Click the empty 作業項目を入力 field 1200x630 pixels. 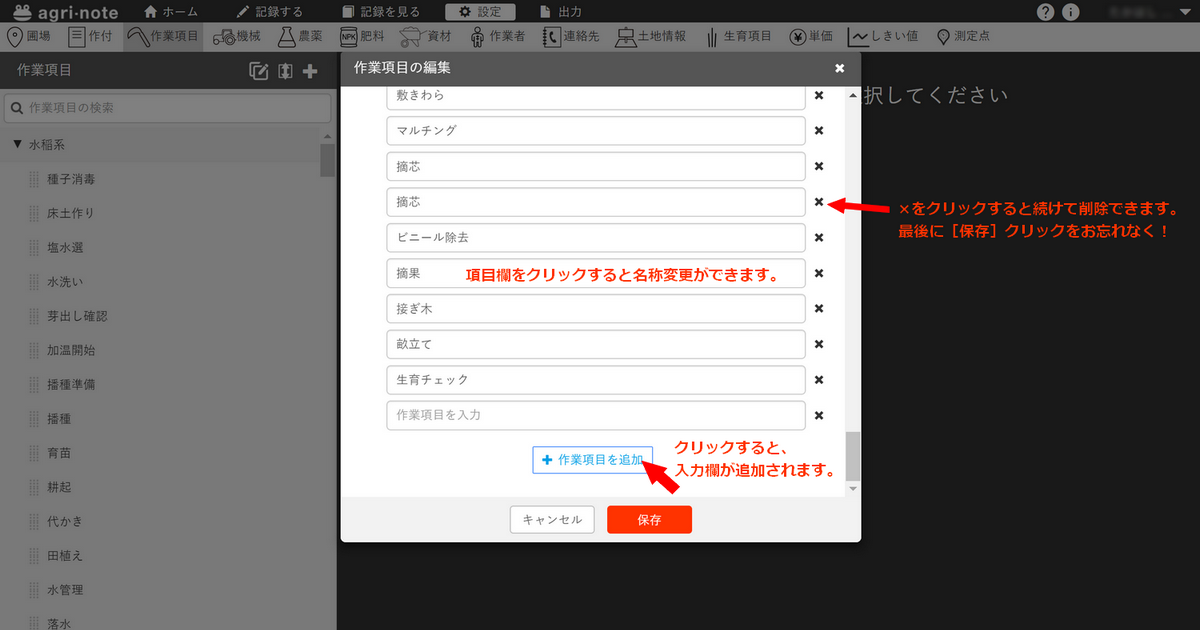pyautogui.click(x=595, y=415)
